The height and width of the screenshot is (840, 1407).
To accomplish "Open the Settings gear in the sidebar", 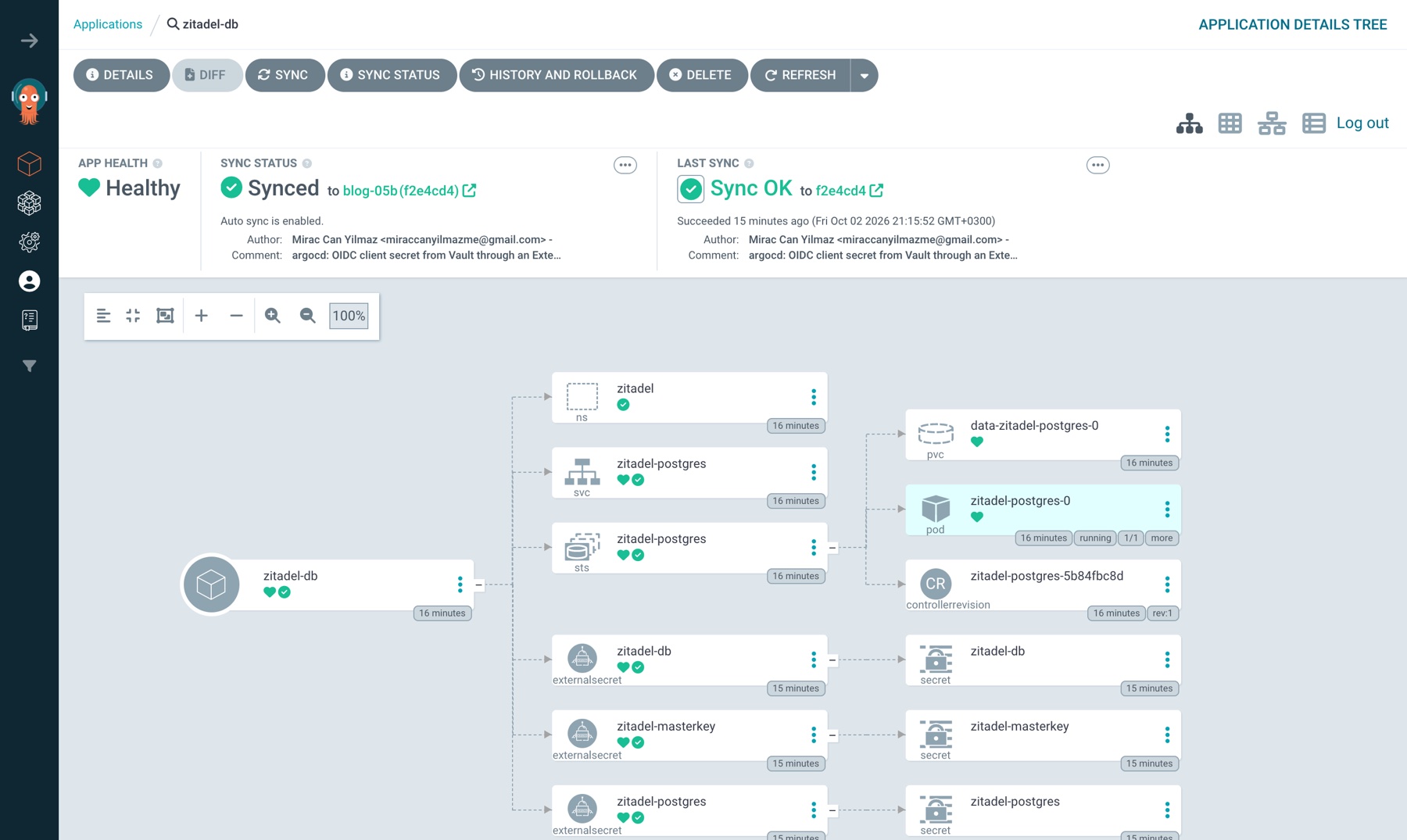I will (x=29, y=242).
